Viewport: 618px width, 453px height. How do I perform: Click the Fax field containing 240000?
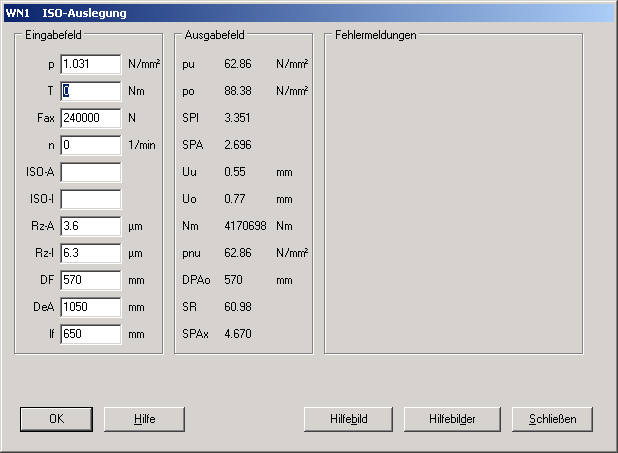(x=90, y=118)
